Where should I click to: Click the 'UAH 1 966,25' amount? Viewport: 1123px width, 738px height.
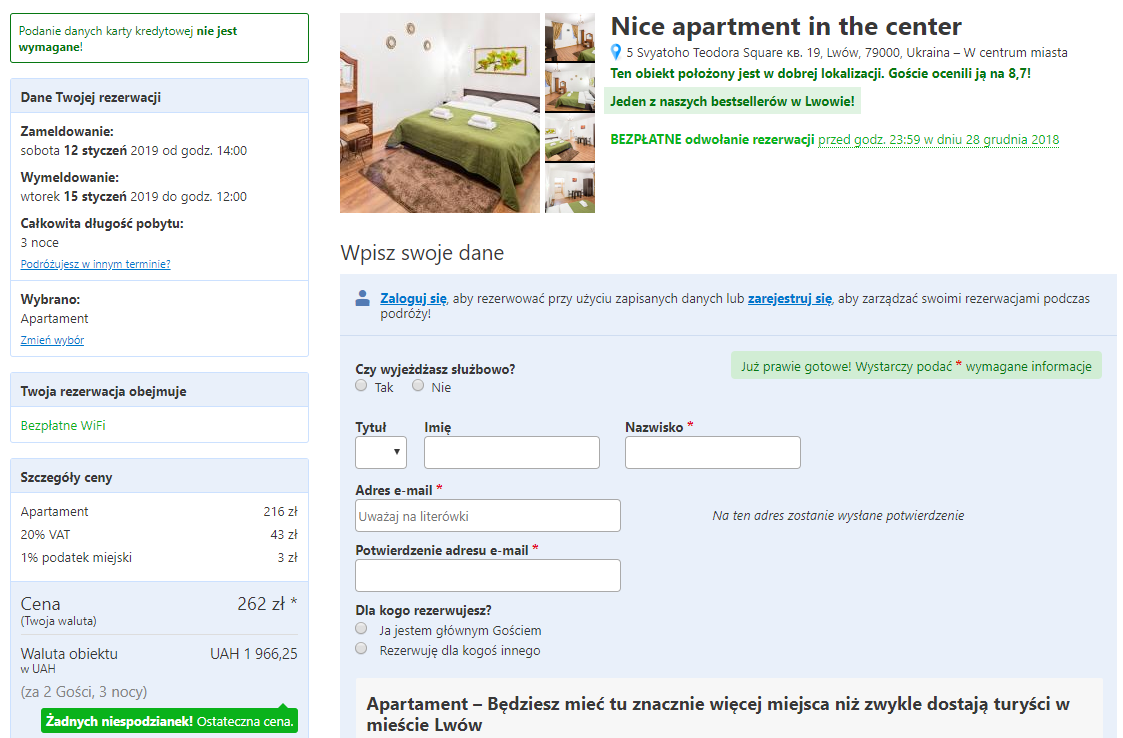click(x=254, y=653)
